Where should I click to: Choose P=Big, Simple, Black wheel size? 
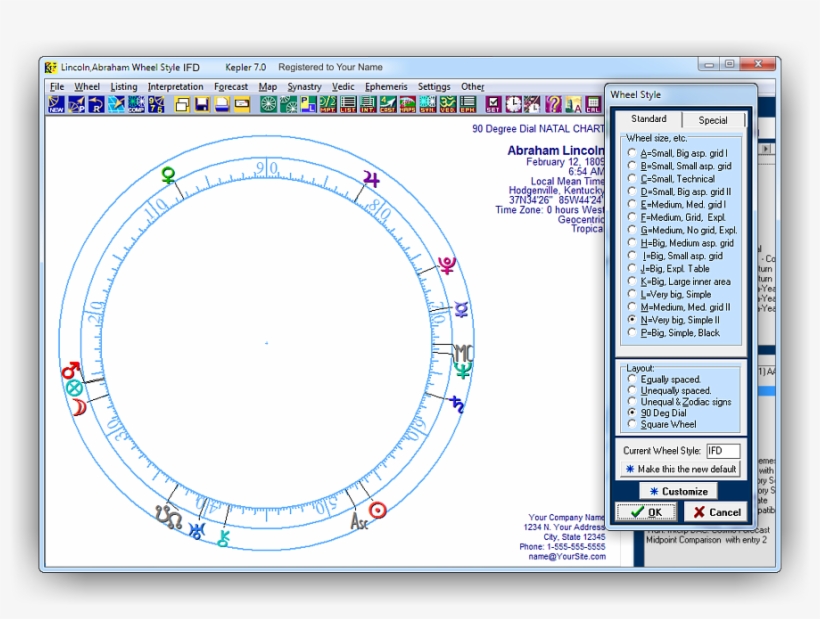coord(631,333)
